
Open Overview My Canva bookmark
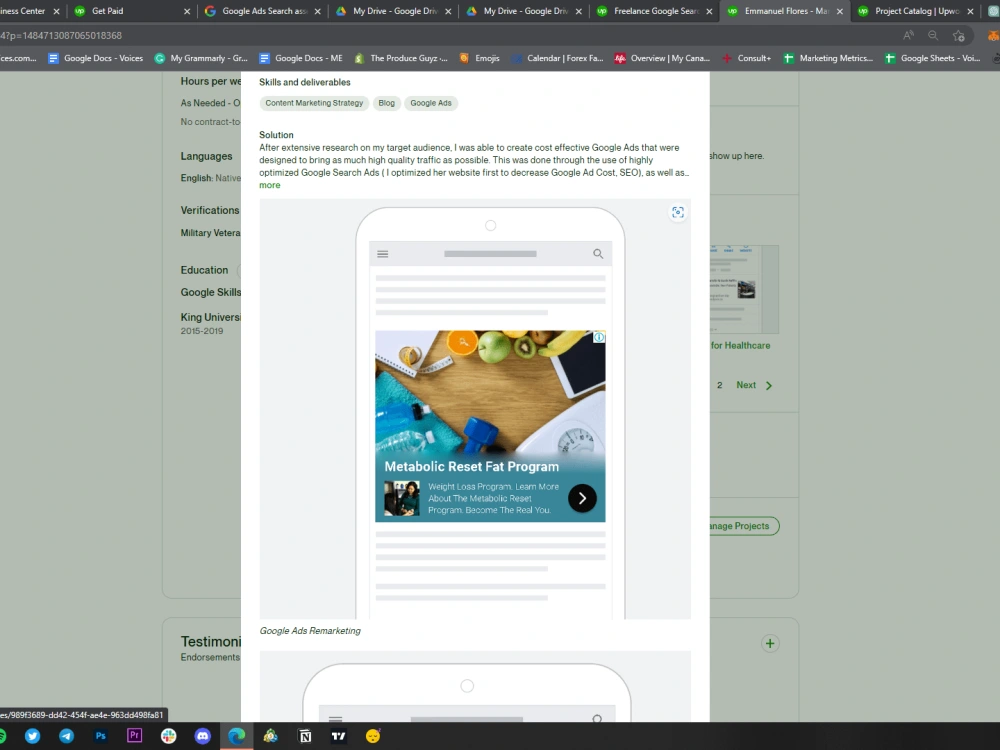(x=662, y=58)
